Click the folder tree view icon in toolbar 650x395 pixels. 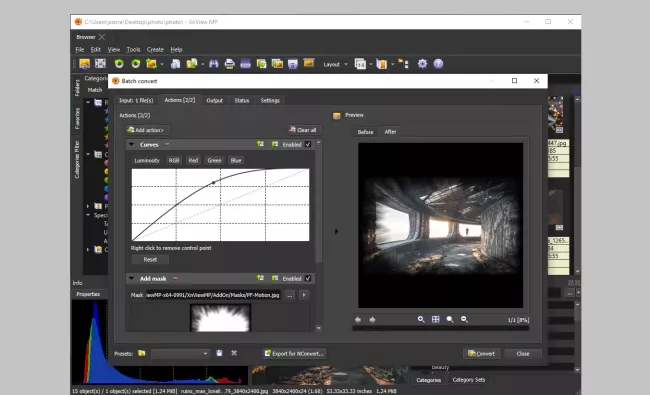[x=403, y=63]
